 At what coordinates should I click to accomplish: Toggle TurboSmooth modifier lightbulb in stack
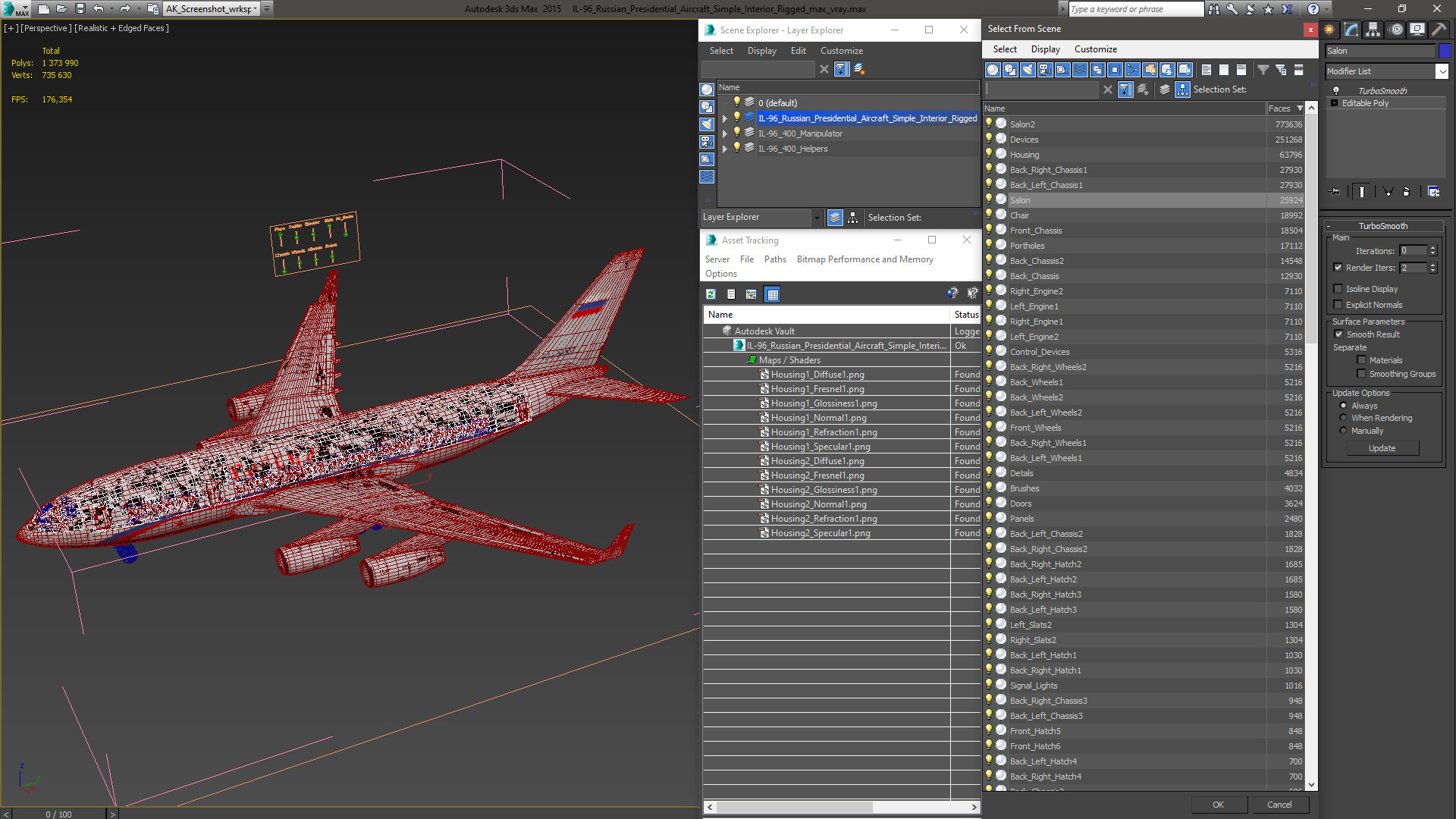[x=1335, y=90]
